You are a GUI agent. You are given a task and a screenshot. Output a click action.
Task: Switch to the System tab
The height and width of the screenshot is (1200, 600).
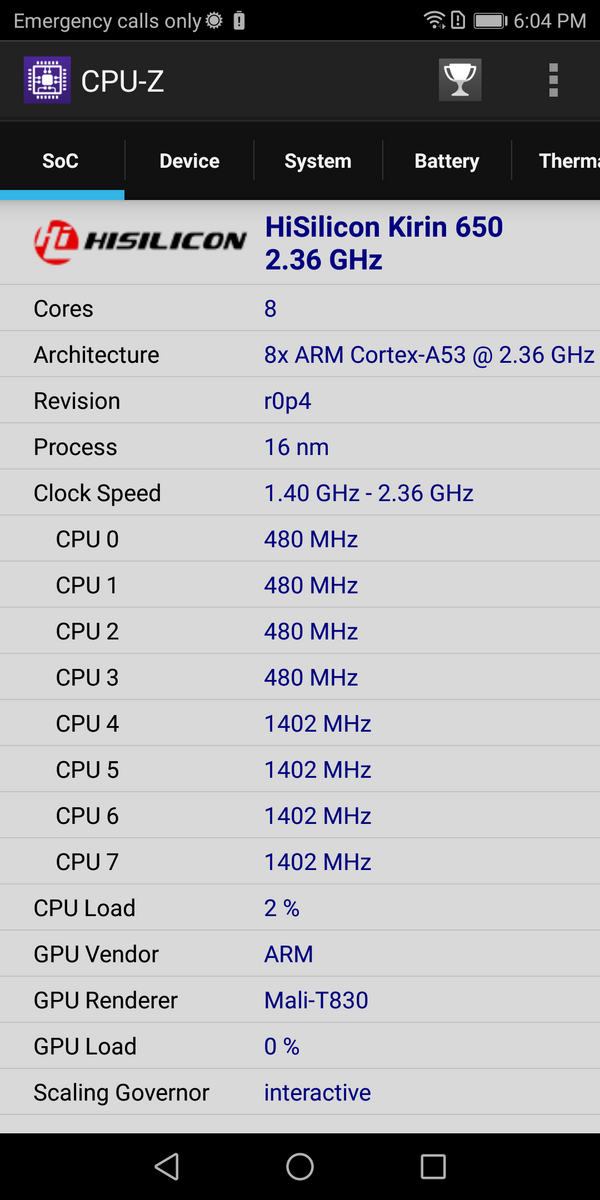[318, 161]
